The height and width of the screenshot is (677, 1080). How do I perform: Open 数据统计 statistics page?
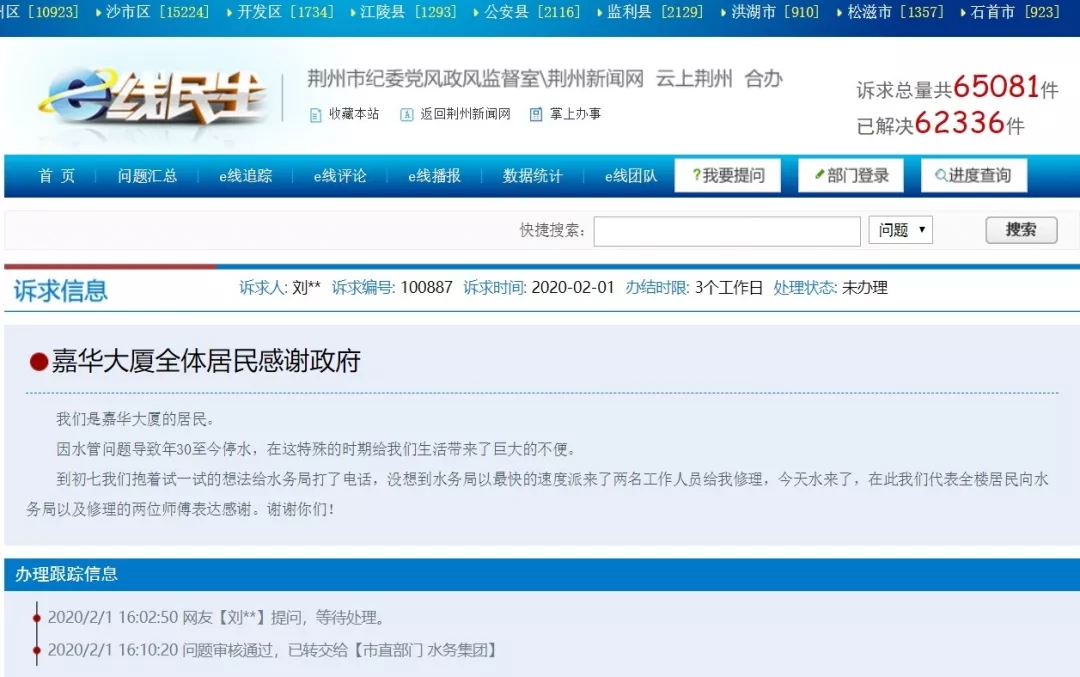tap(532, 176)
